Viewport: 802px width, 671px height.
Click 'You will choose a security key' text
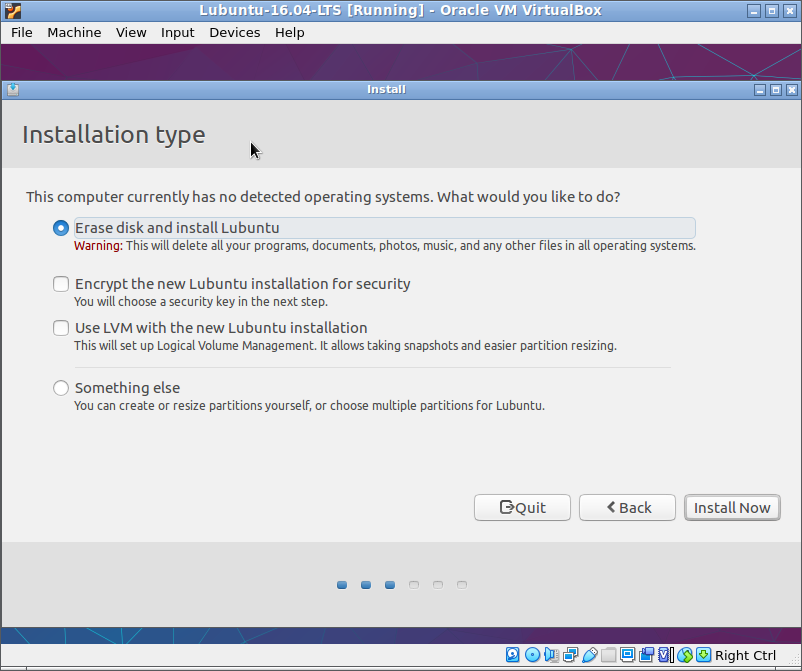[x=201, y=302]
